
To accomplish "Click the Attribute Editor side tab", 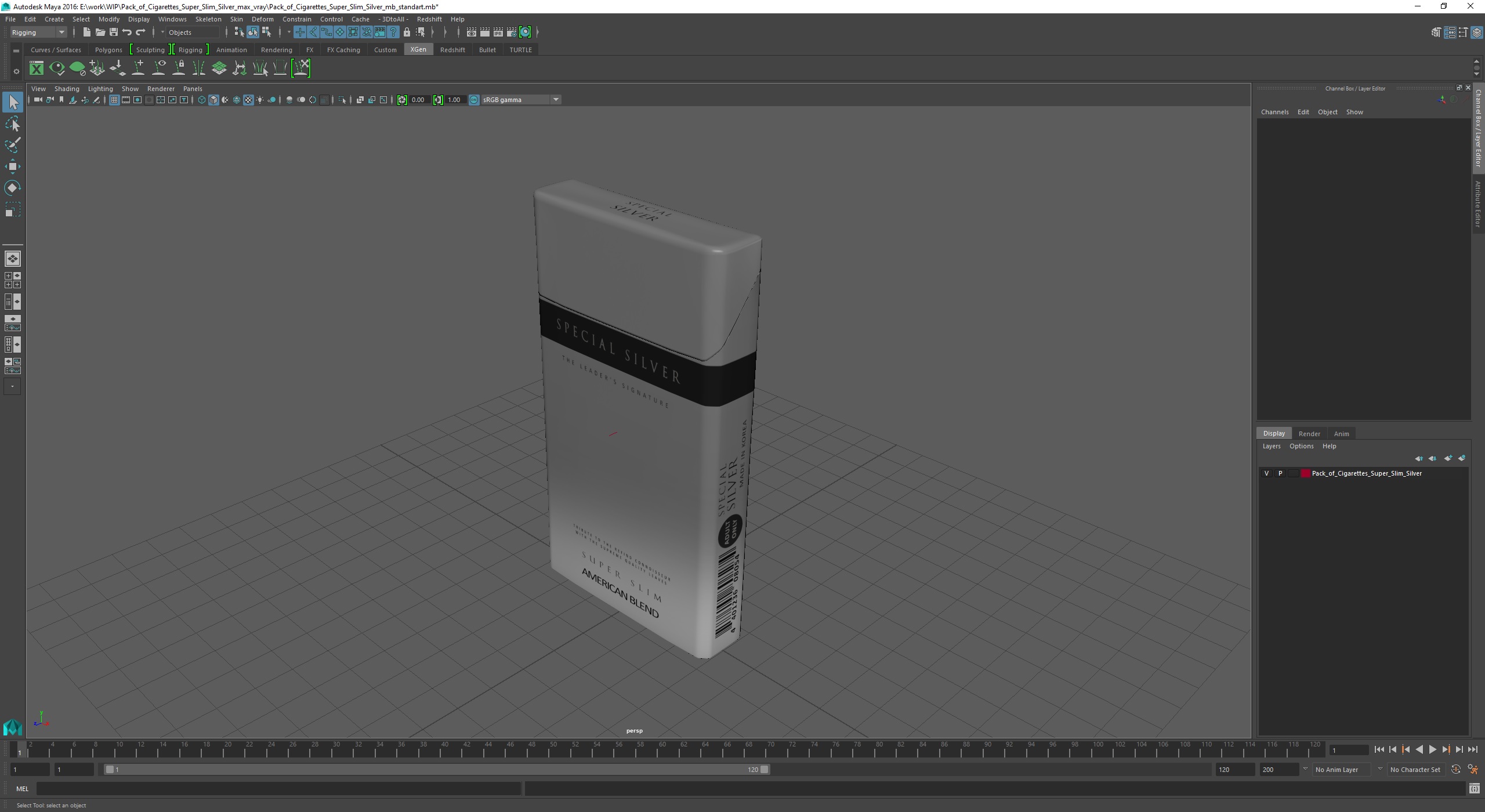I will [x=1479, y=204].
